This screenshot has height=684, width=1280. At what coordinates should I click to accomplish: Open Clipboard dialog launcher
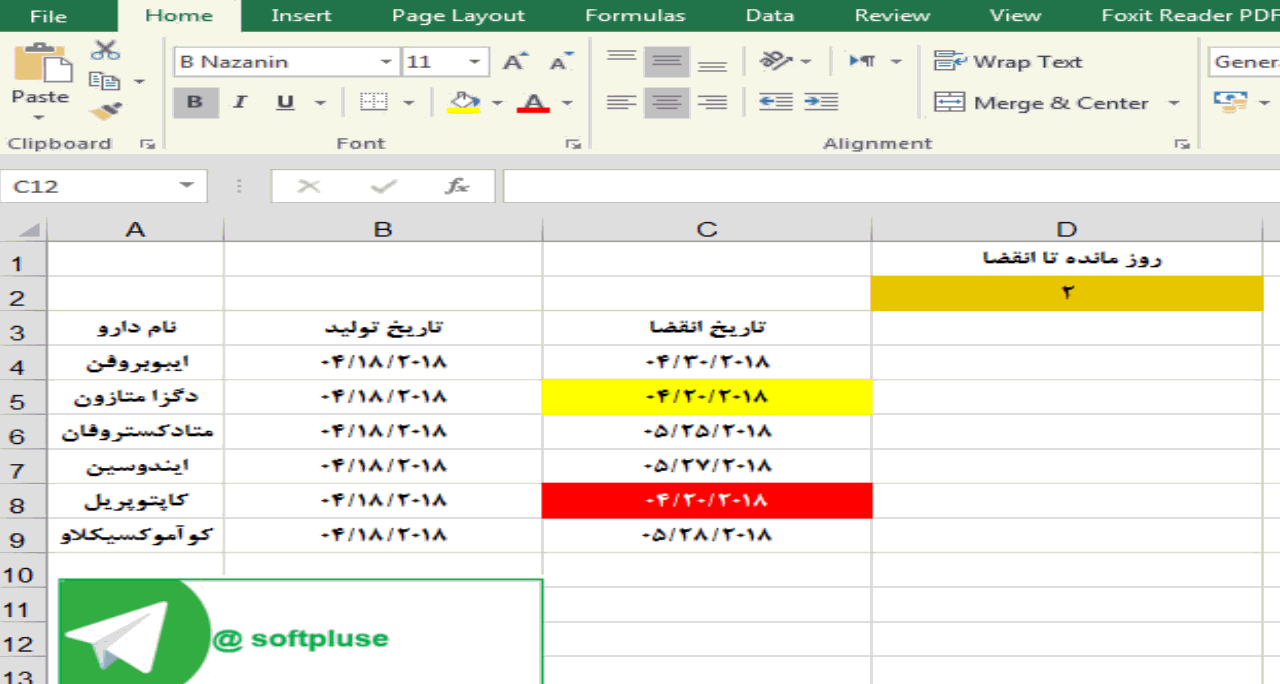[148, 145]
